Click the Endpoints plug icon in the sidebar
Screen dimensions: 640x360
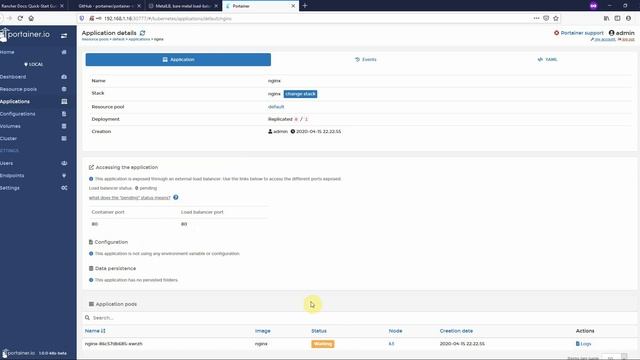pos(64,176)
